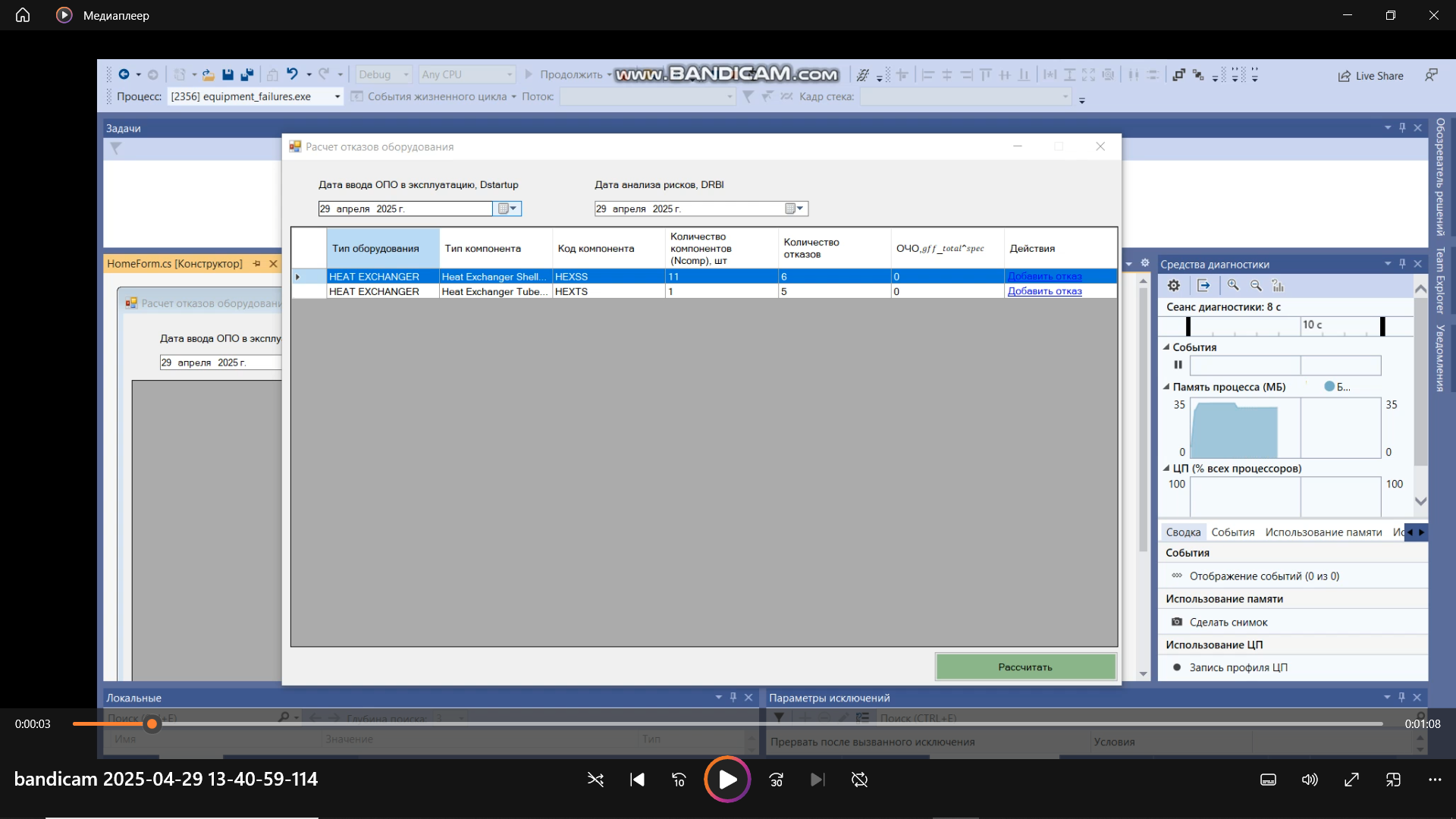
Task: Click the media player Home icon
Action: 23,15
